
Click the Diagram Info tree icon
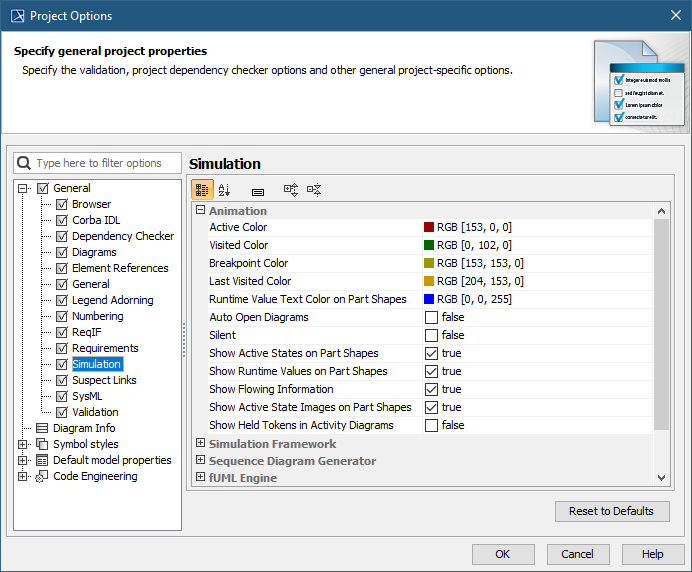[42, 428]
